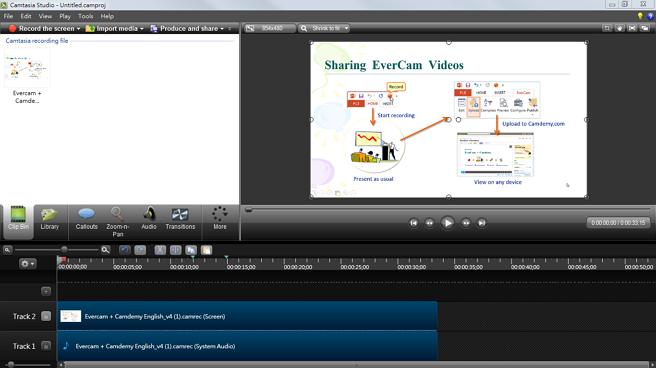Click the Cut scissors tool
This screenshot has height=368, width=656.
pos(160,250)
